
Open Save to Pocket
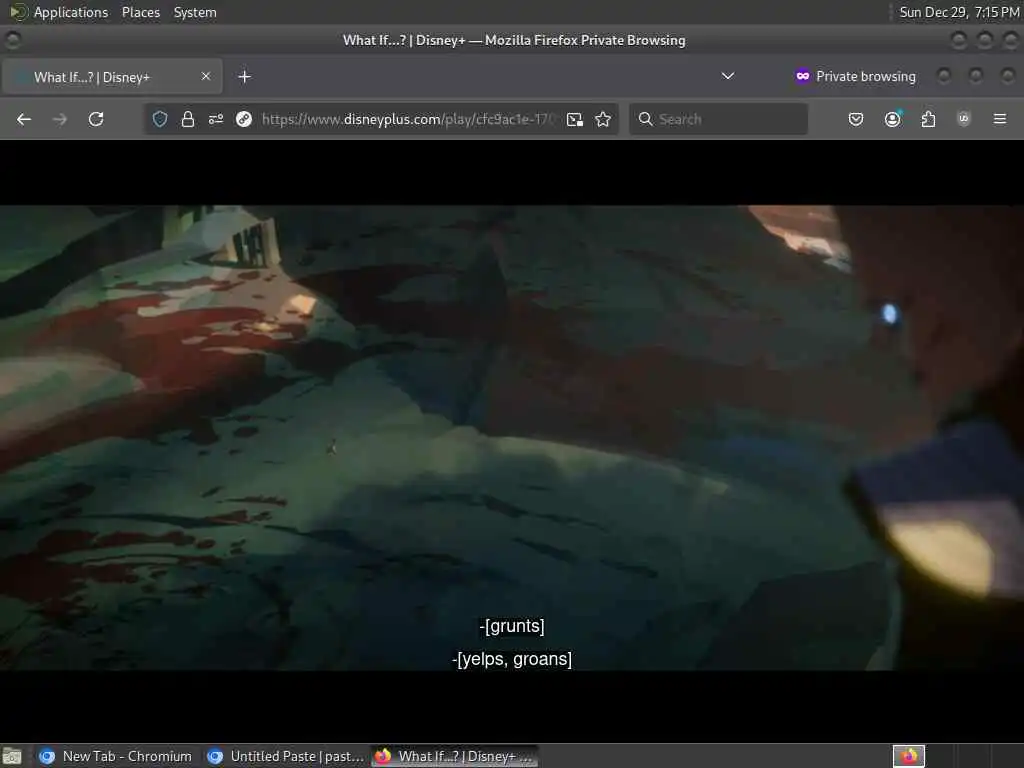point(856,119)
